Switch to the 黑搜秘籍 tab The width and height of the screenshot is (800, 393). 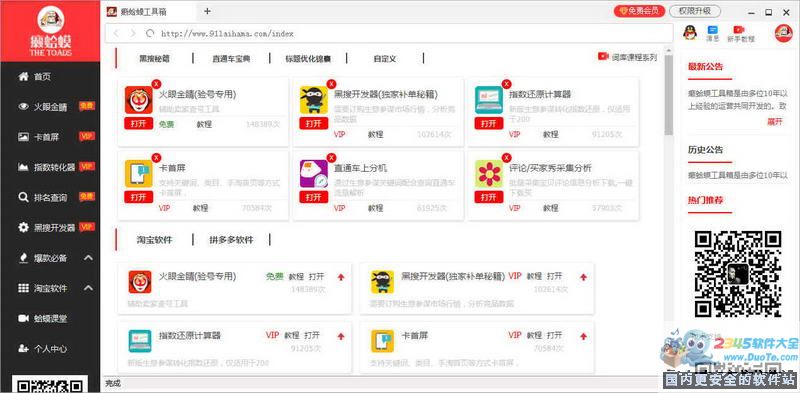click(155, 59)
